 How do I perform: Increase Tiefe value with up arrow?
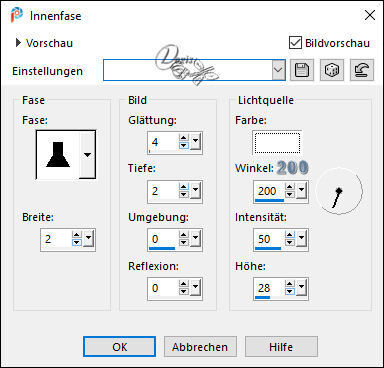click(184, 186)
